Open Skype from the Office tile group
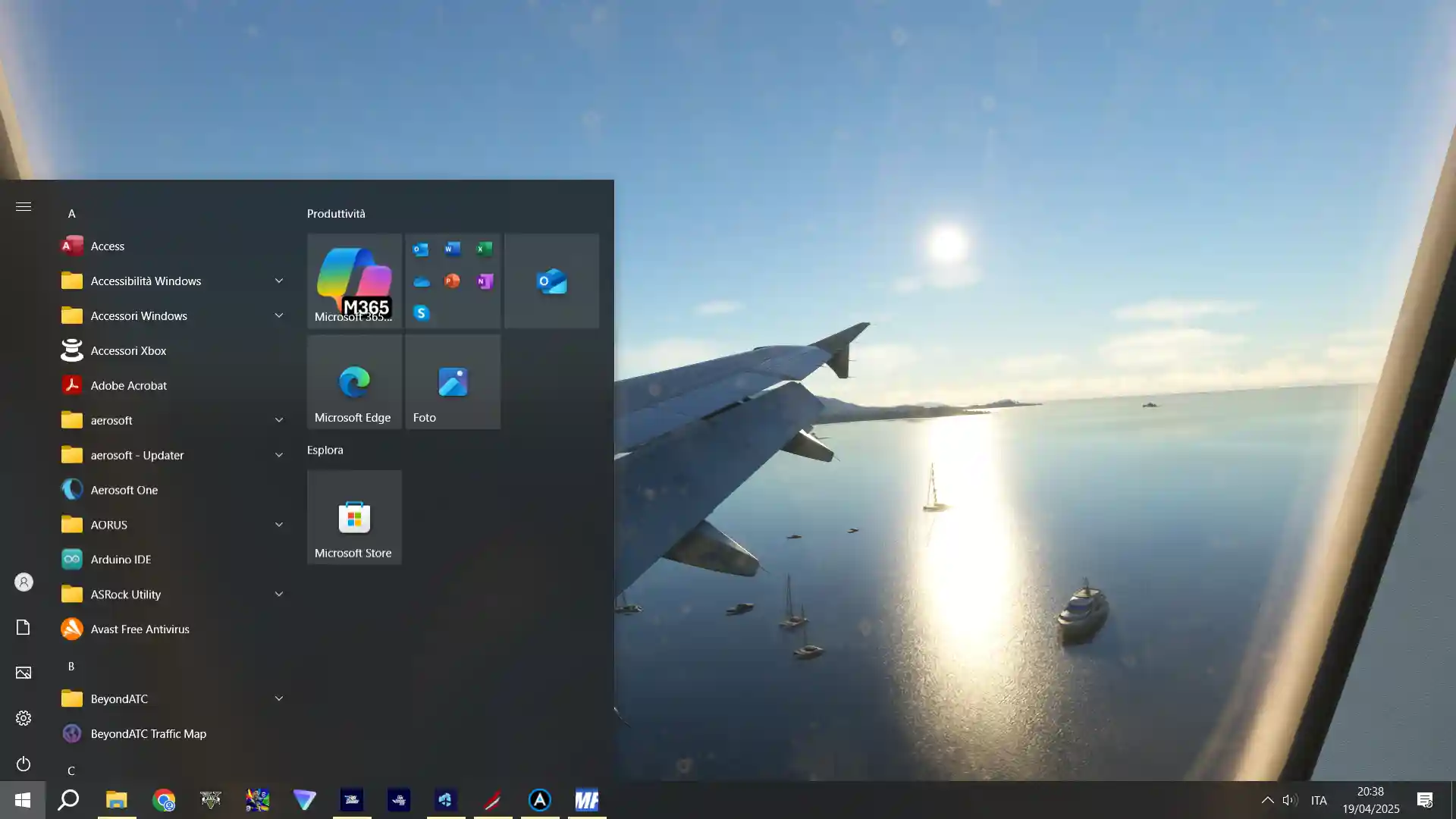This screenshot has height=819, width=1456. 421,312
